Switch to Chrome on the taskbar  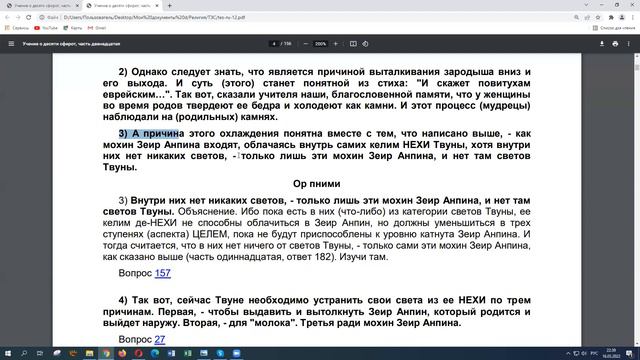pos(106,353)
